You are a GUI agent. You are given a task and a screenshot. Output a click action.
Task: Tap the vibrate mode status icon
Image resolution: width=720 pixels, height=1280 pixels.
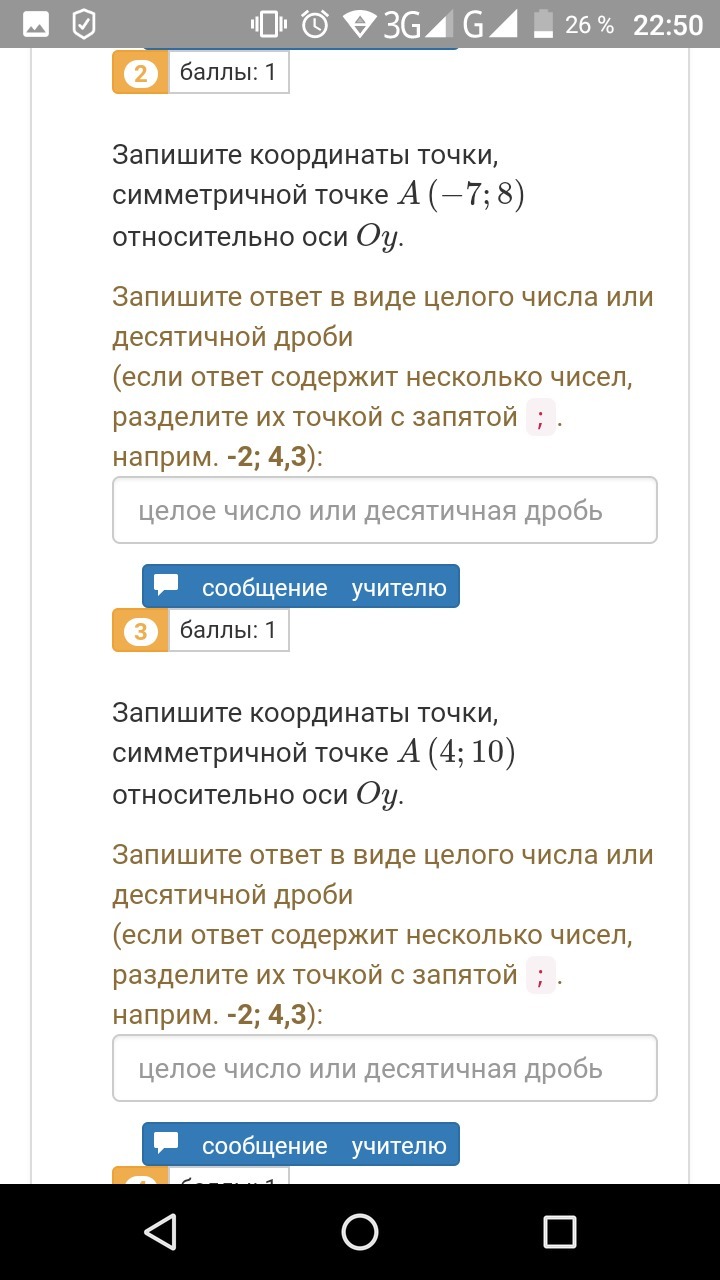(x=268, y=24)
